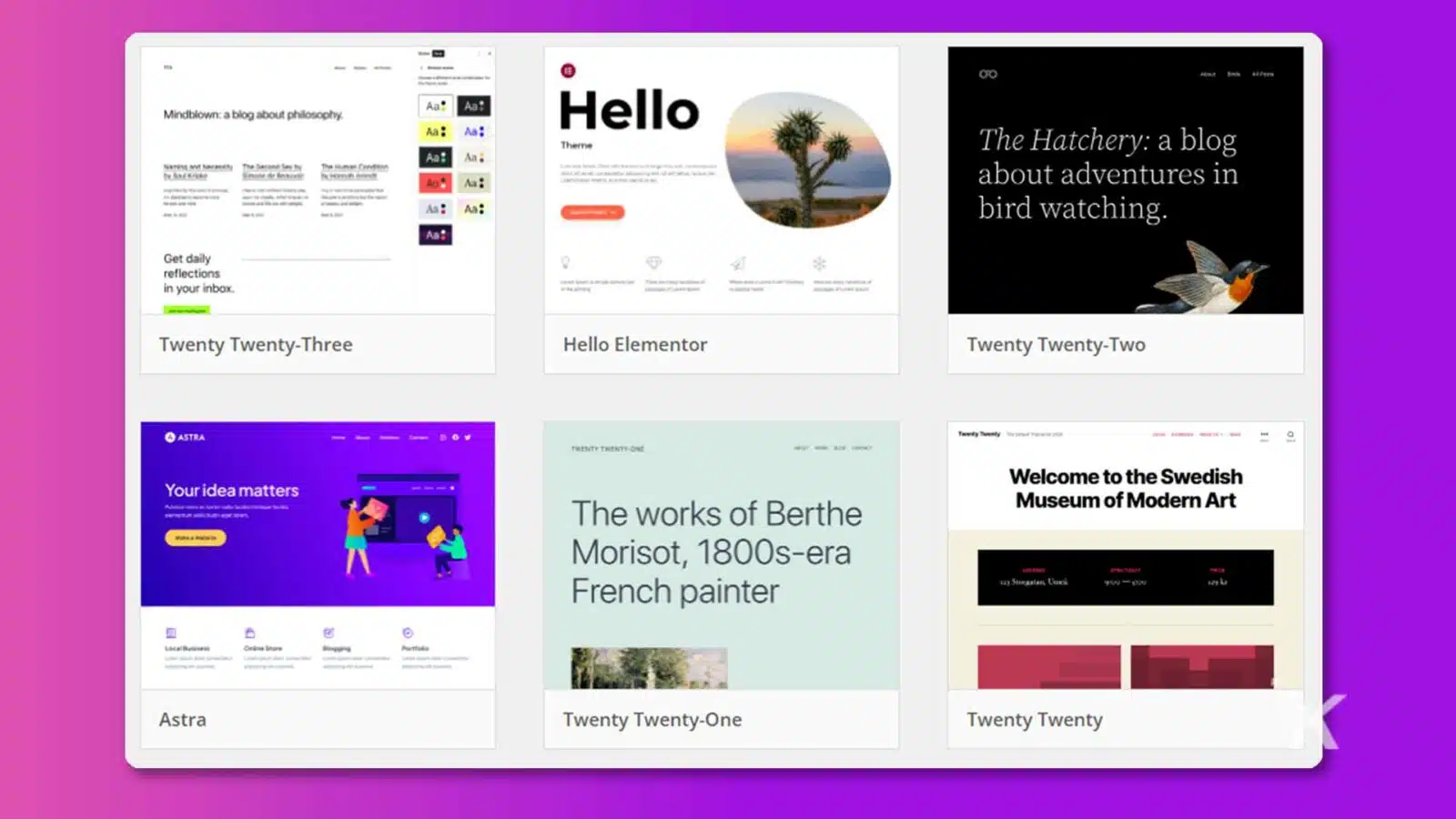Click the lightbulb feature icon in Hello Elementor
1456x819 pixels.
(x=564, y=262)
